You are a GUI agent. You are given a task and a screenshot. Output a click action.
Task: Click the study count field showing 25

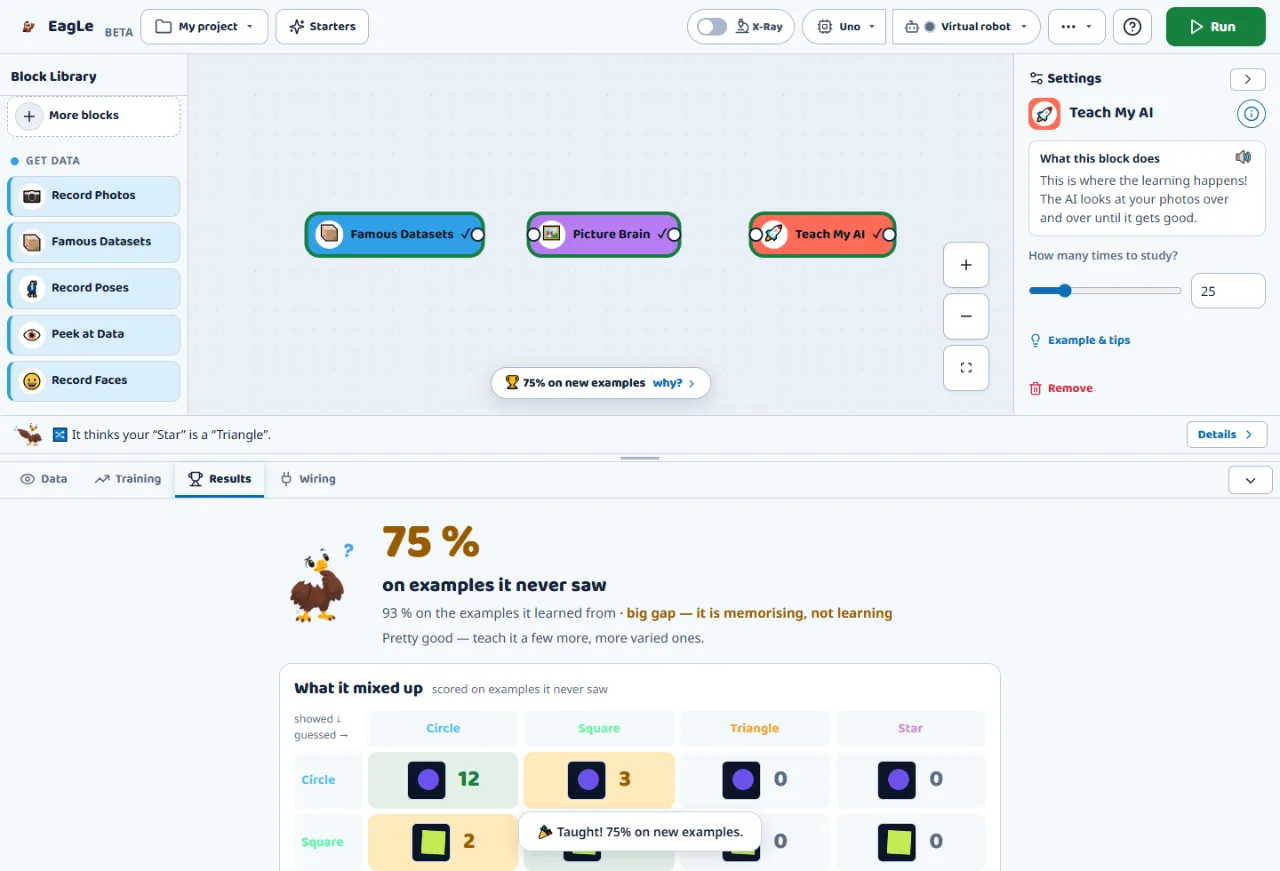[x=1228, y=291]
